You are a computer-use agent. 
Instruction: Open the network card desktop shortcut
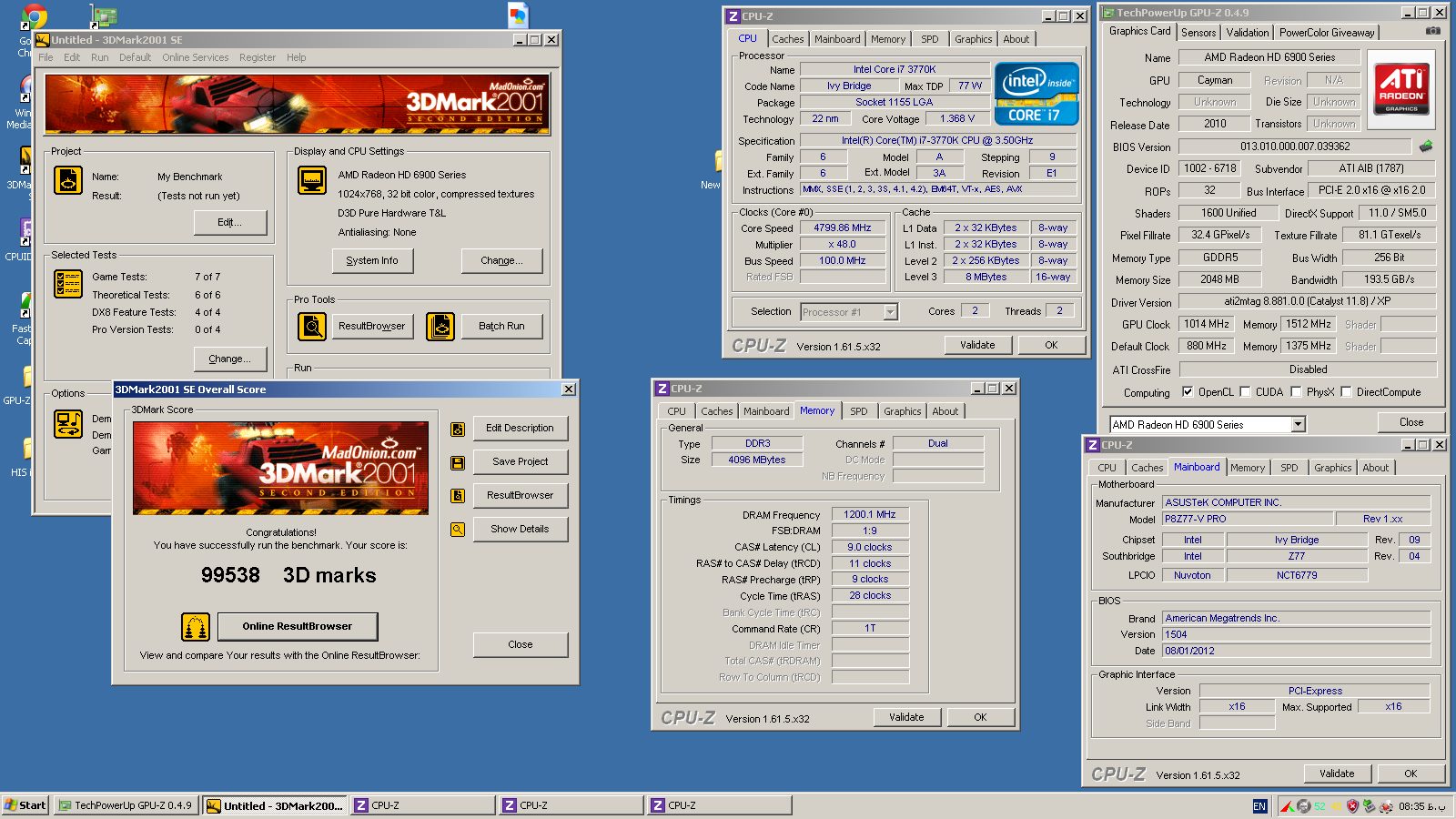tap(104, 16)
